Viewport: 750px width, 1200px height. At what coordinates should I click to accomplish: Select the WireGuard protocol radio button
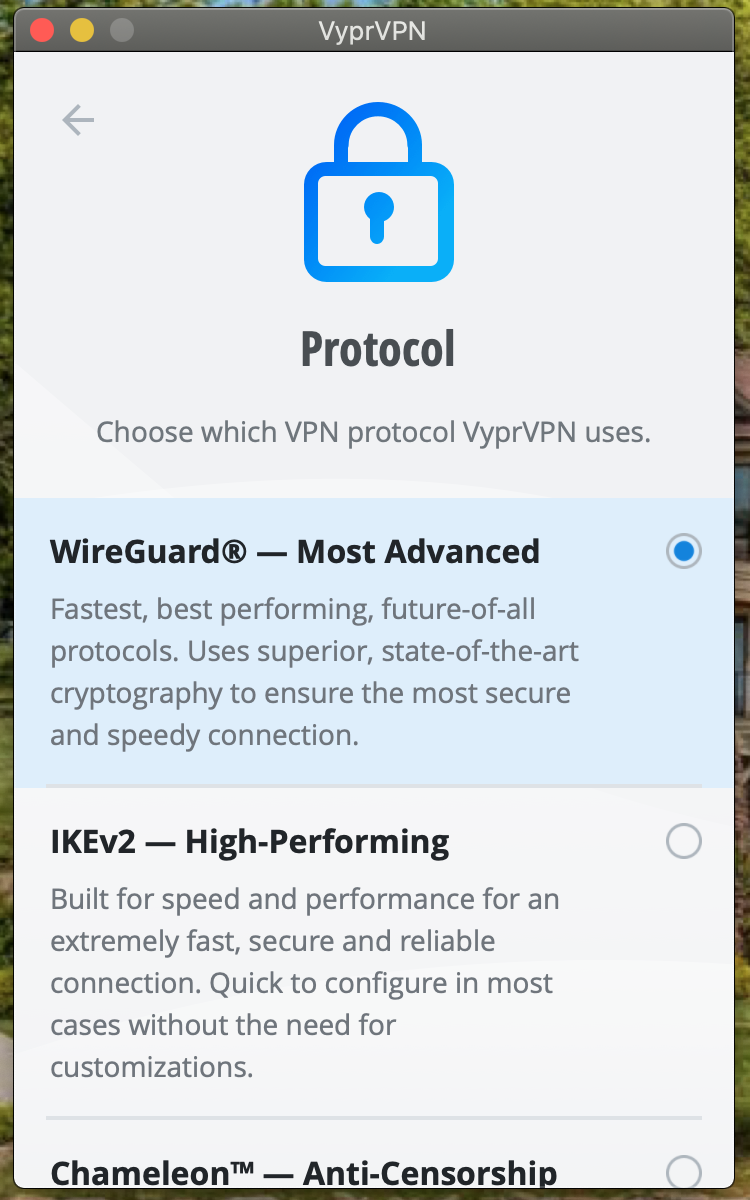click(x=684, y=551)
